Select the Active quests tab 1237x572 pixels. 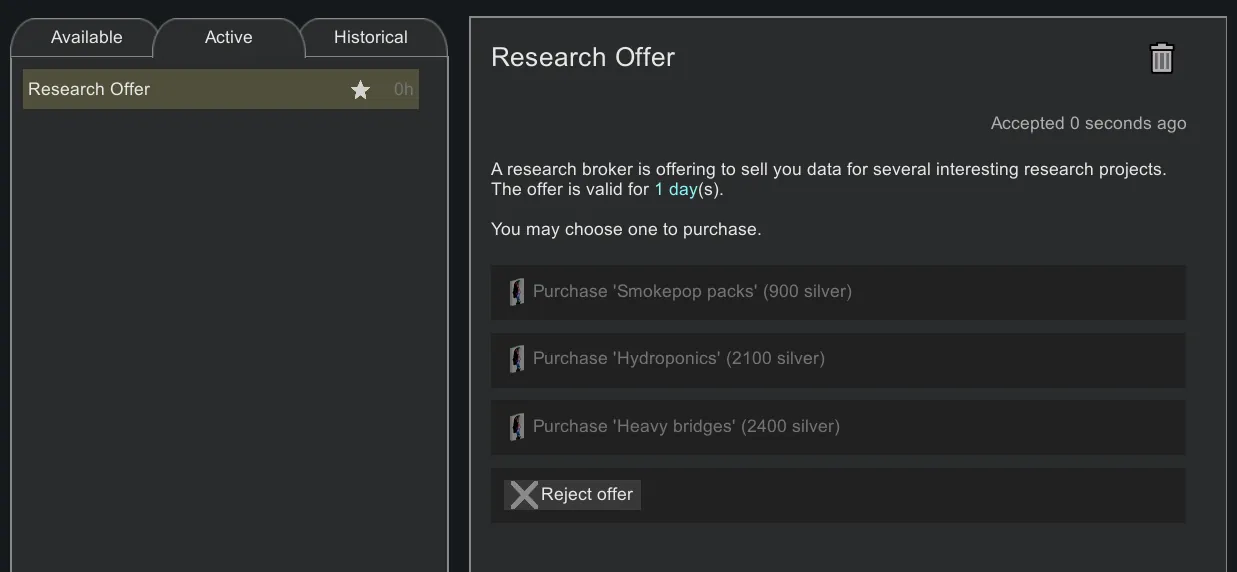228,38
